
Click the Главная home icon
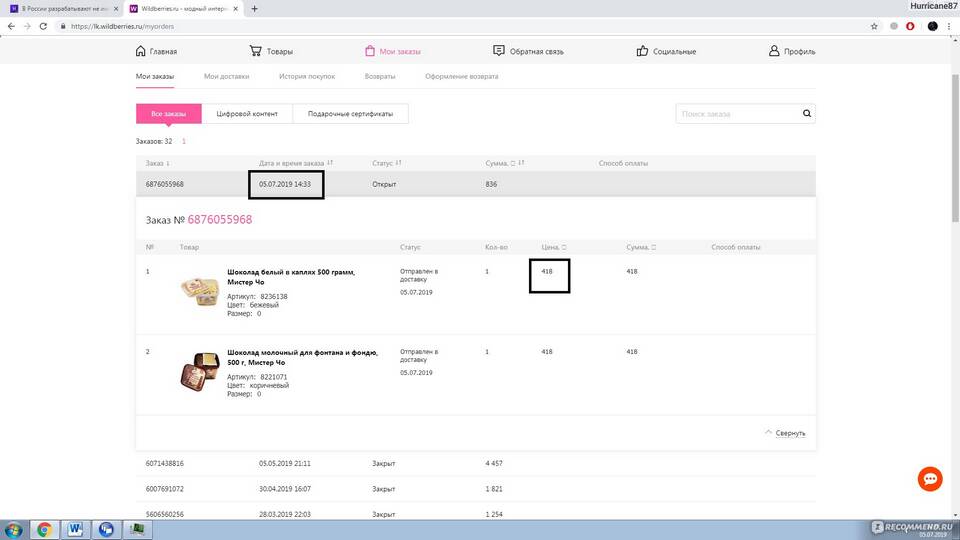(140, 51)
